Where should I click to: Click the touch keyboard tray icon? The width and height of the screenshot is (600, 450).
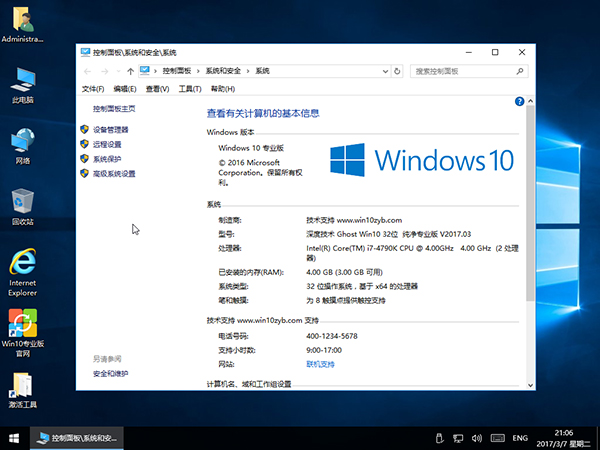(497, 438)
